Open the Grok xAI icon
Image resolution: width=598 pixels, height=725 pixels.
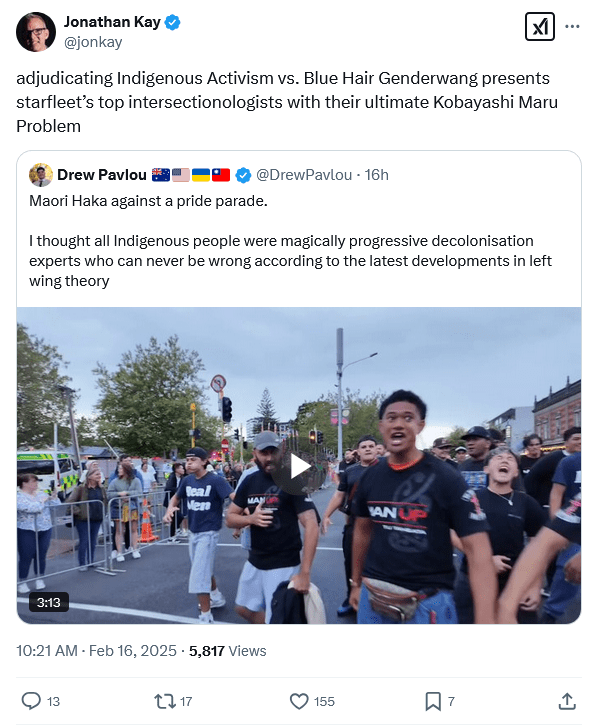539,27
